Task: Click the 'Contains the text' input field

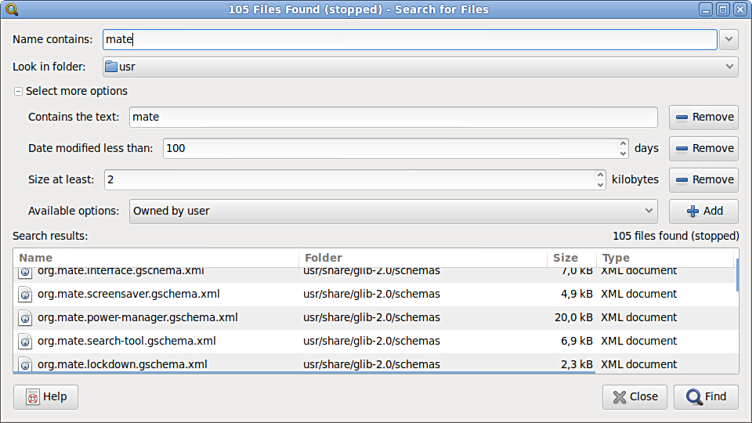Action: [392, 117]
